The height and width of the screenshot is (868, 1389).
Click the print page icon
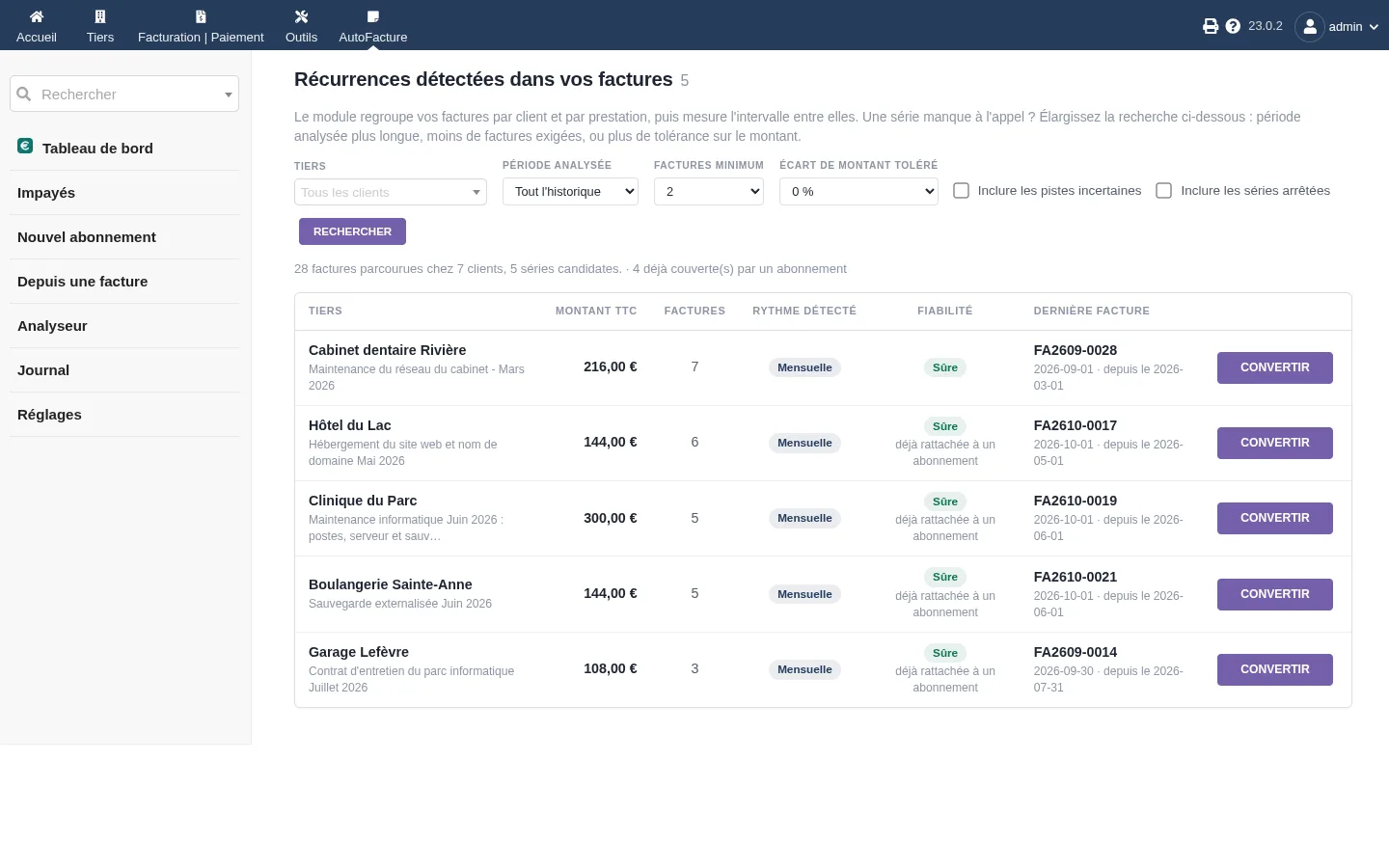(1211, 26)
